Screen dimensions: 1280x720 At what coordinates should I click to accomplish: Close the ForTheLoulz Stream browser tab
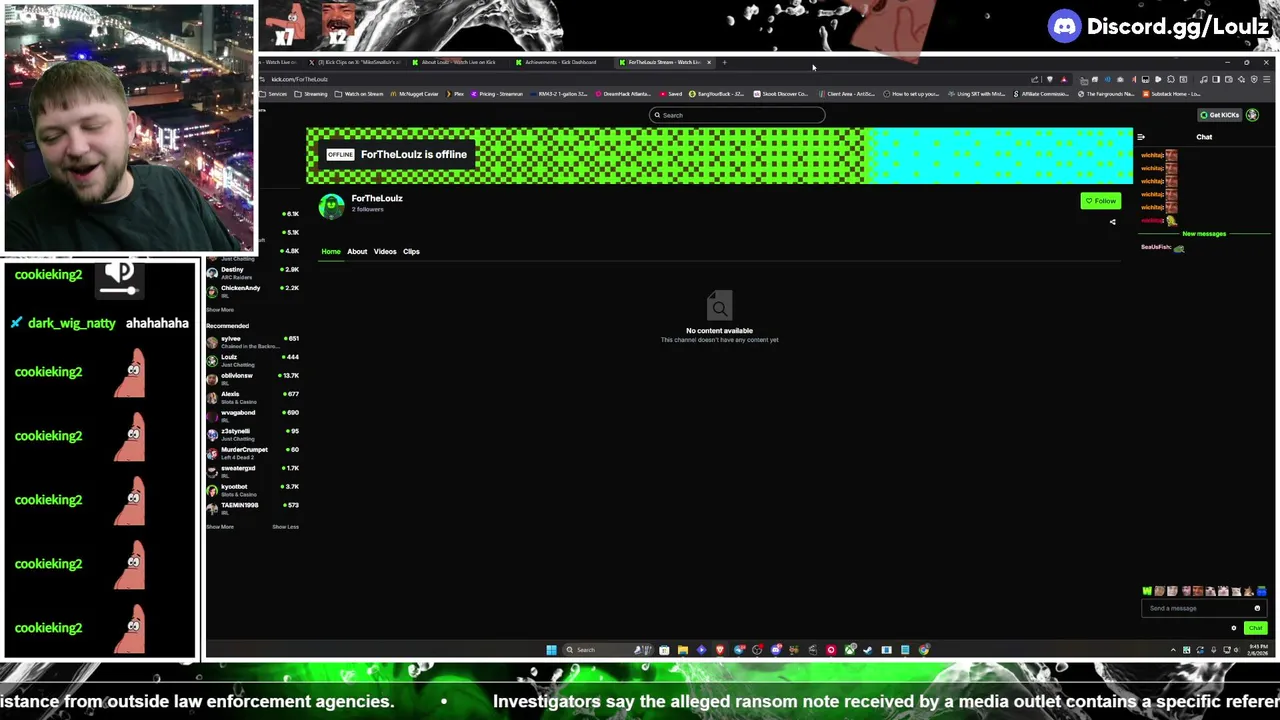click(709, 62)
